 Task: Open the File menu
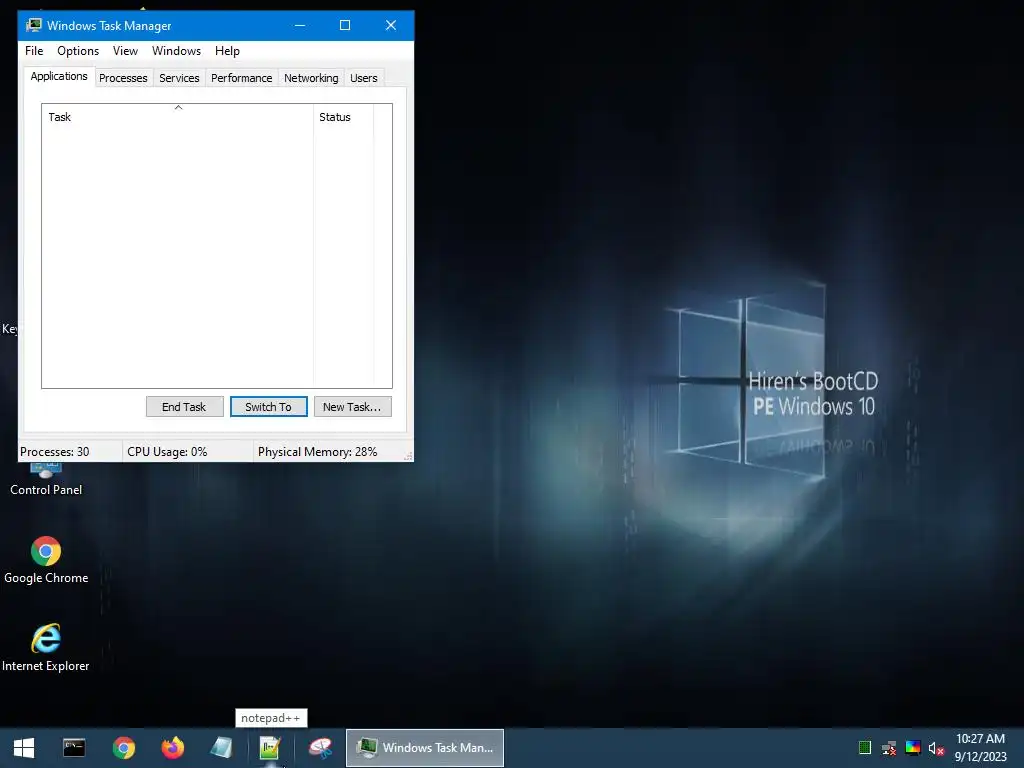(x=34, y=51)
